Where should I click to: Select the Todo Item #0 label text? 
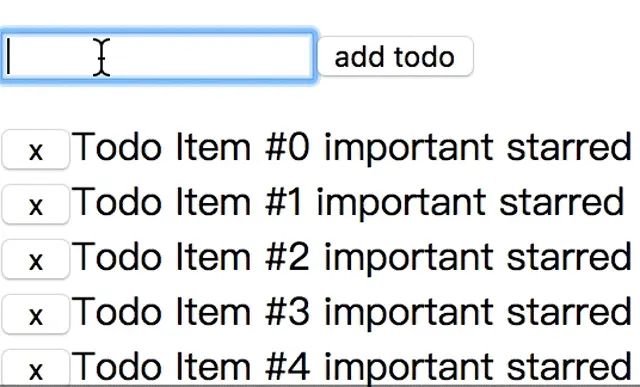click(191, 147)
